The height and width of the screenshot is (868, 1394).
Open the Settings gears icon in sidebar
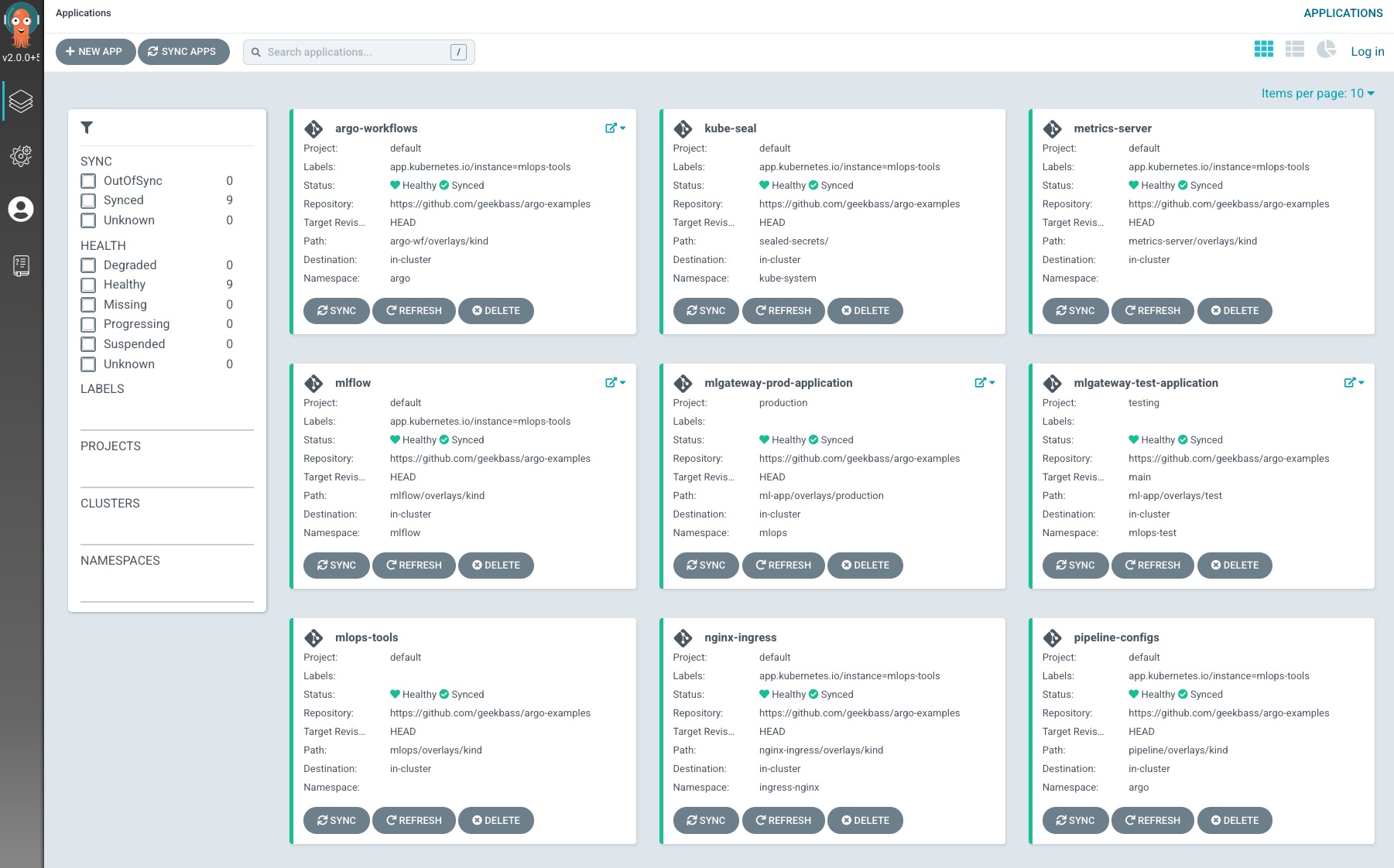coord(21,155)
